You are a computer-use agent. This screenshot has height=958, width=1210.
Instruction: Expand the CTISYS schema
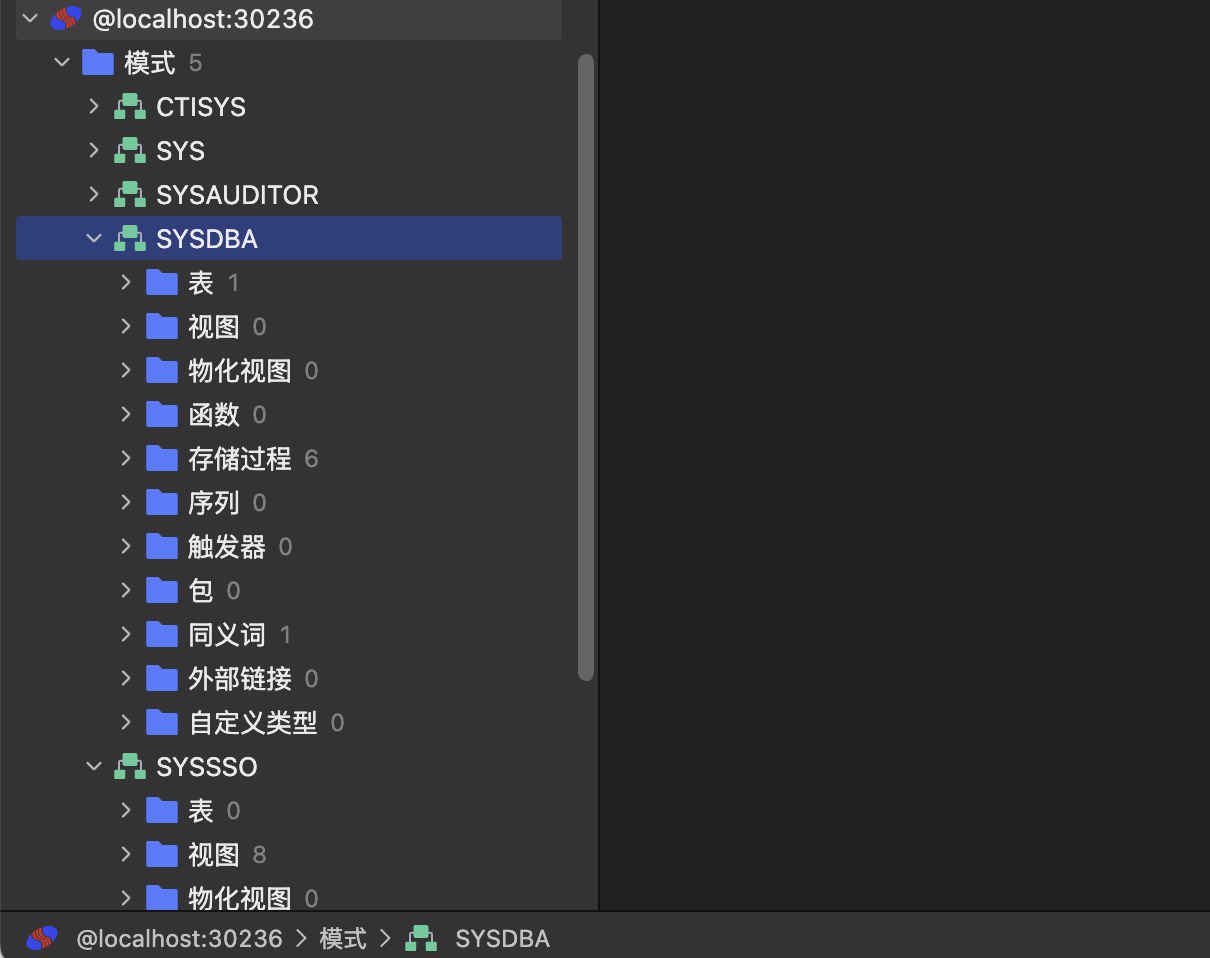94,107
